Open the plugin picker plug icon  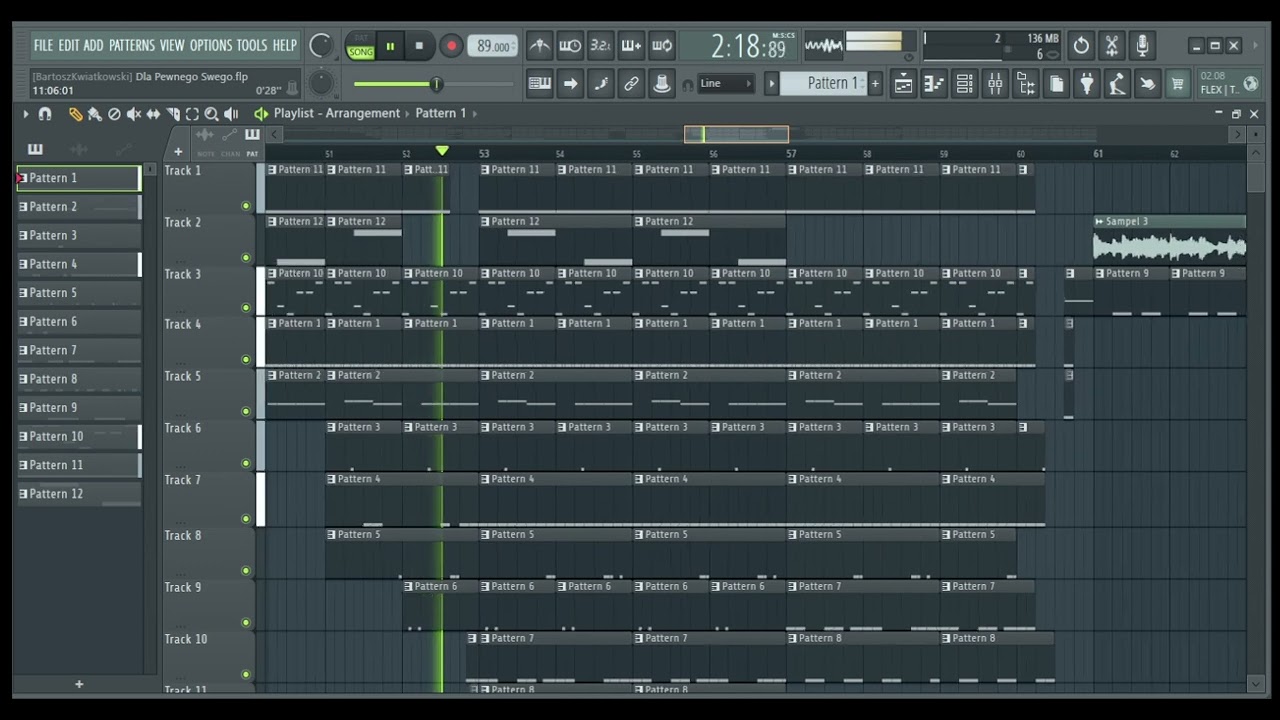pos(1086,84)
